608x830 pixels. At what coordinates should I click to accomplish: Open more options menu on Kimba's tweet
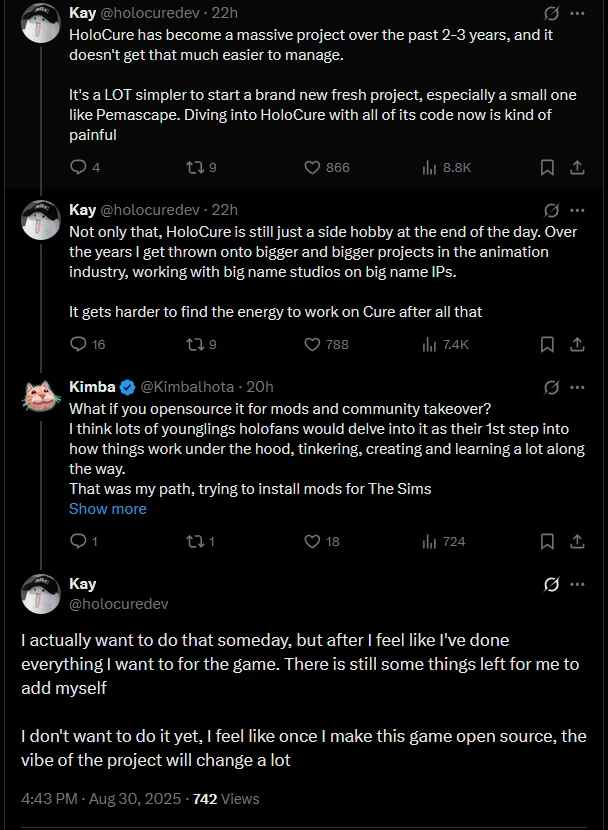[577, 387]
